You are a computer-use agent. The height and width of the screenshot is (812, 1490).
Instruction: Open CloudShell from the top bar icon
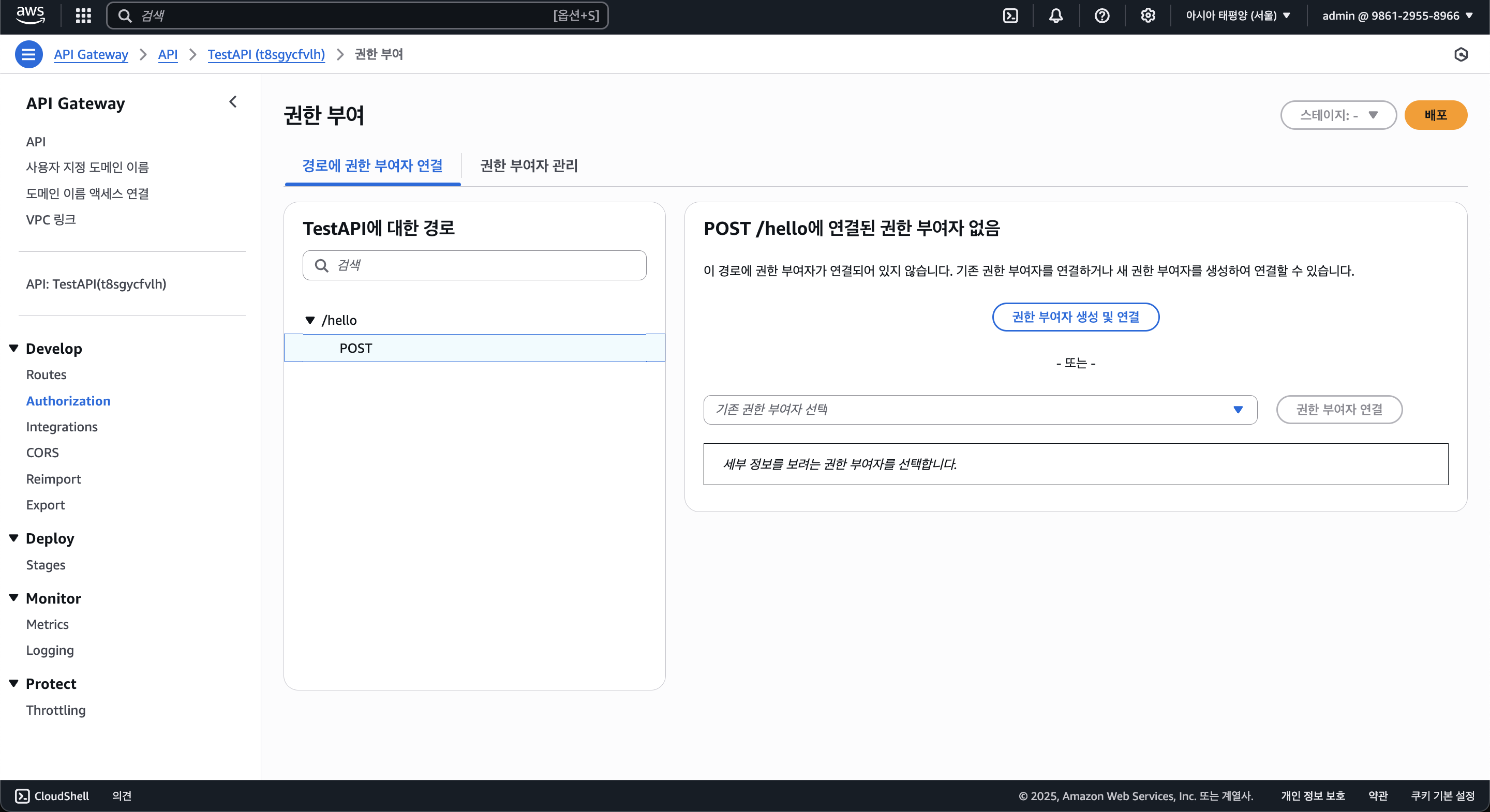pos(1010,16)
